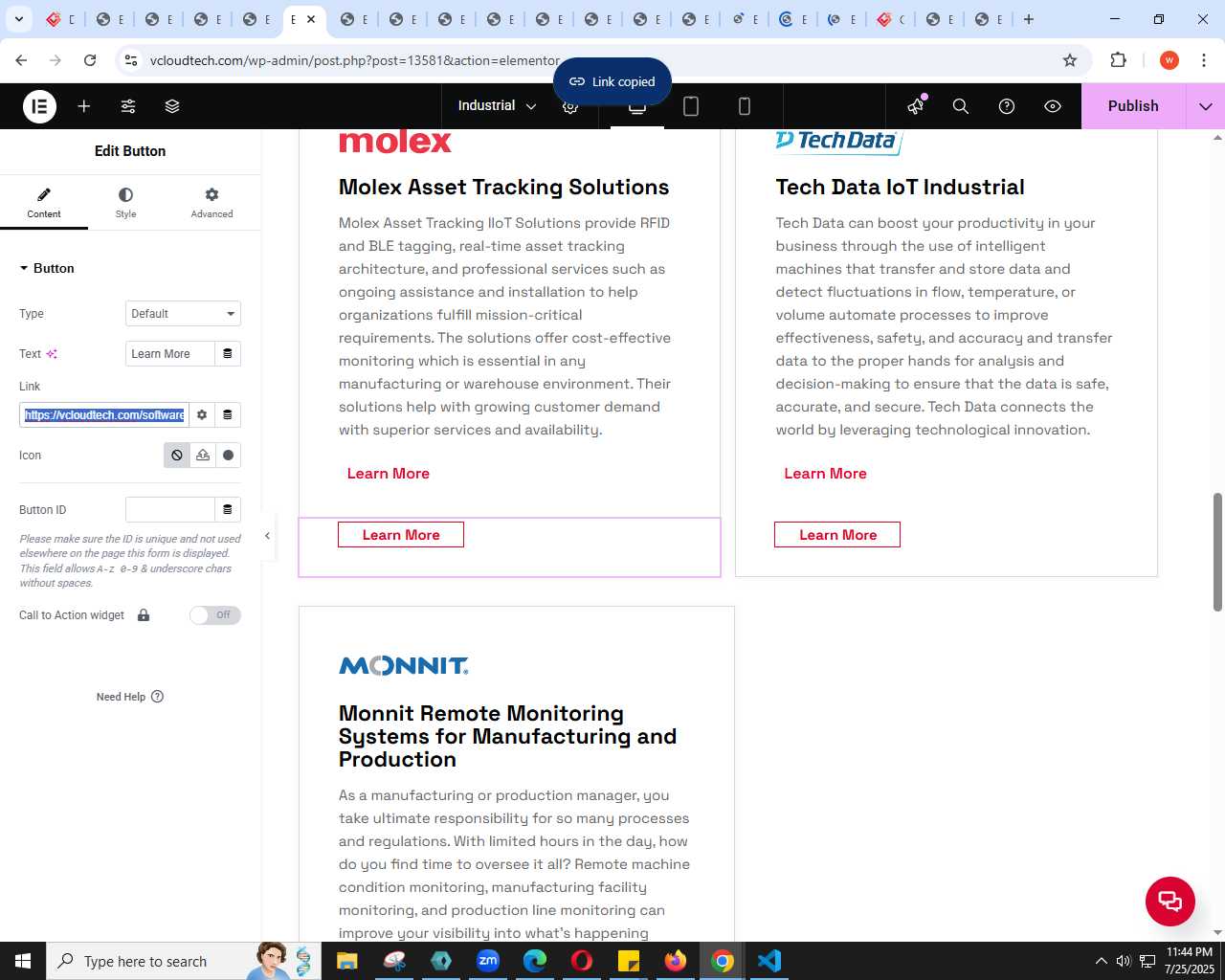Click the Link URL input field
The image size is (1225, 980).
click(104, 415)
